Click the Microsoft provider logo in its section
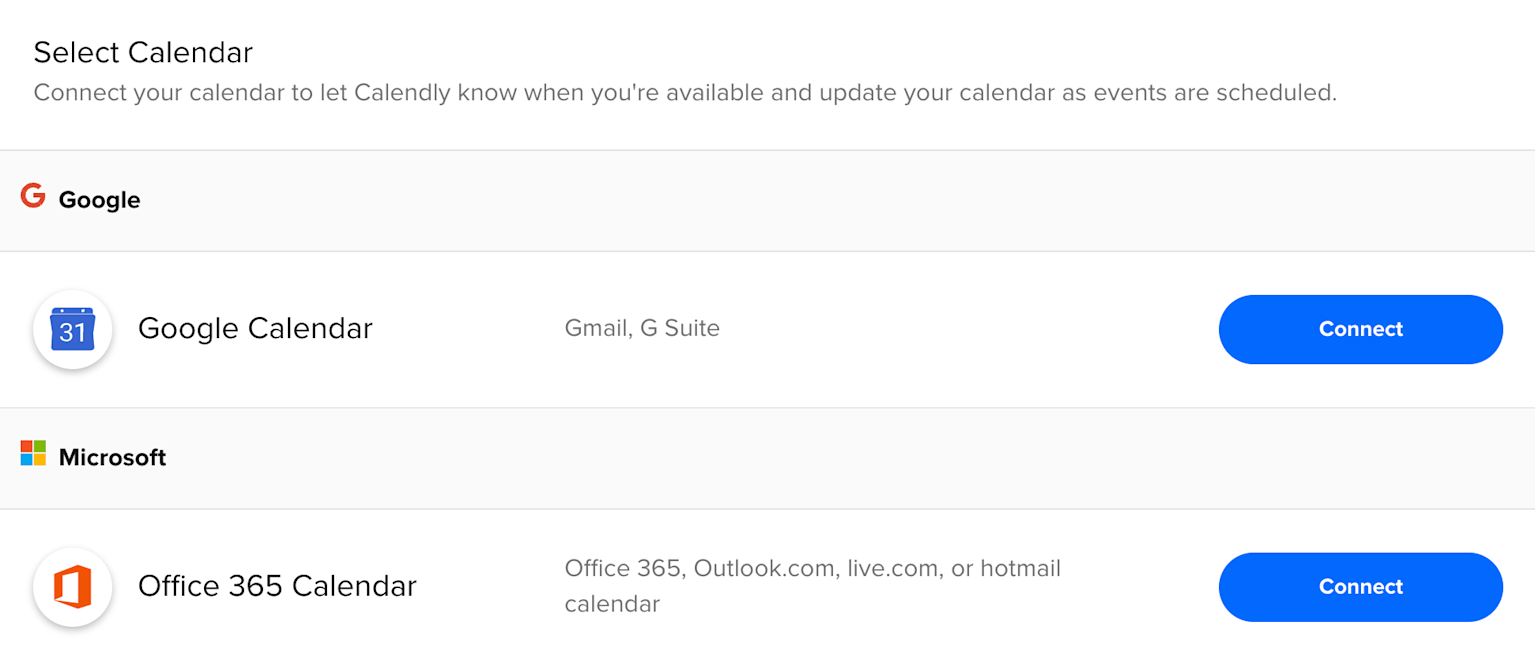Image resolution: width=1535 pixels, height=656 pixels. 32,455
